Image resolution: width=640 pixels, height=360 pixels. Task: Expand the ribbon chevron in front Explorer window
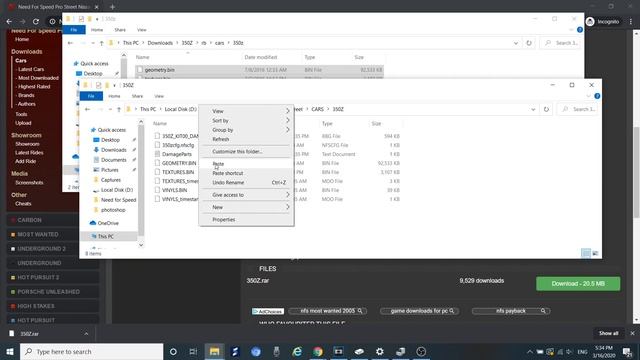(588, 96)
